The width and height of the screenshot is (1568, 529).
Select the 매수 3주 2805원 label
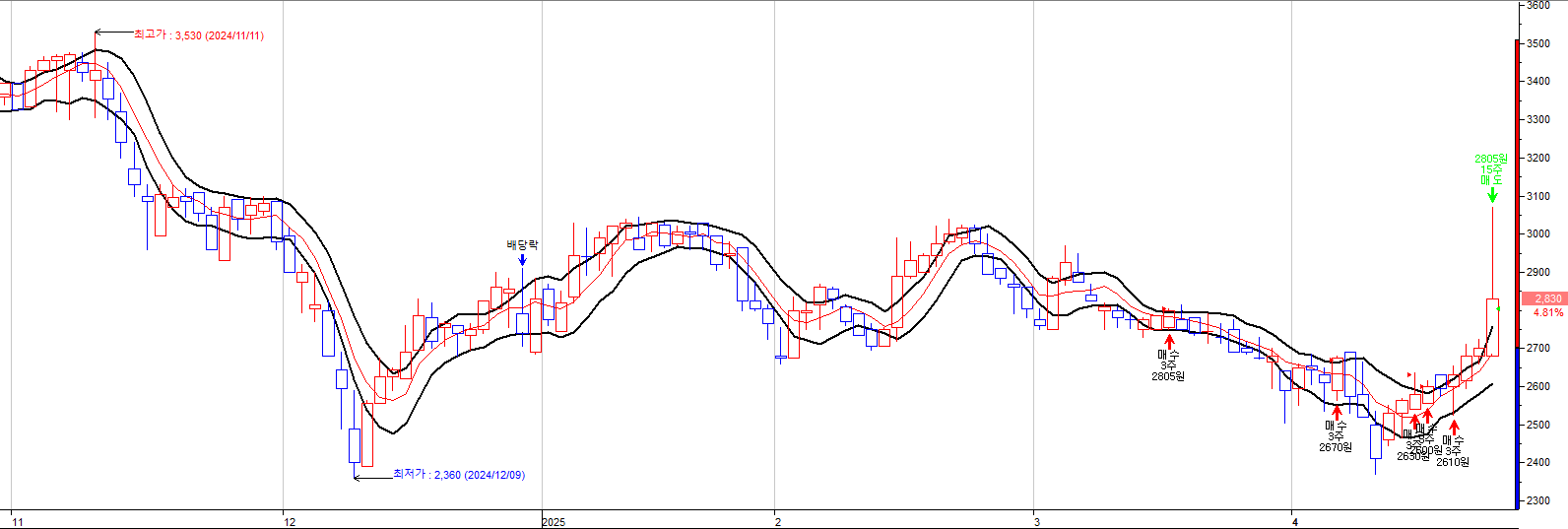1168,365
